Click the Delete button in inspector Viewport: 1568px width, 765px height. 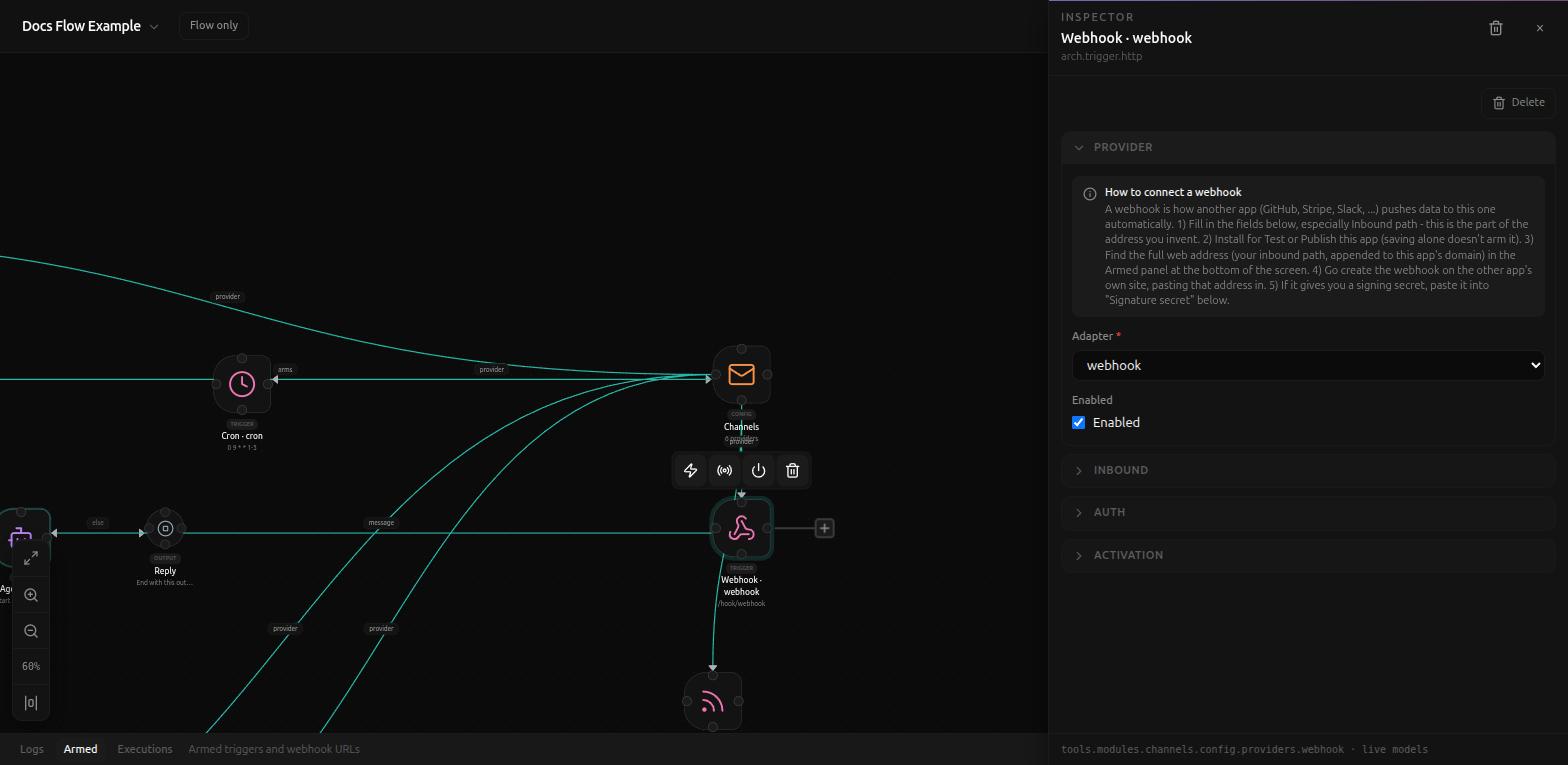point(1518,102)
